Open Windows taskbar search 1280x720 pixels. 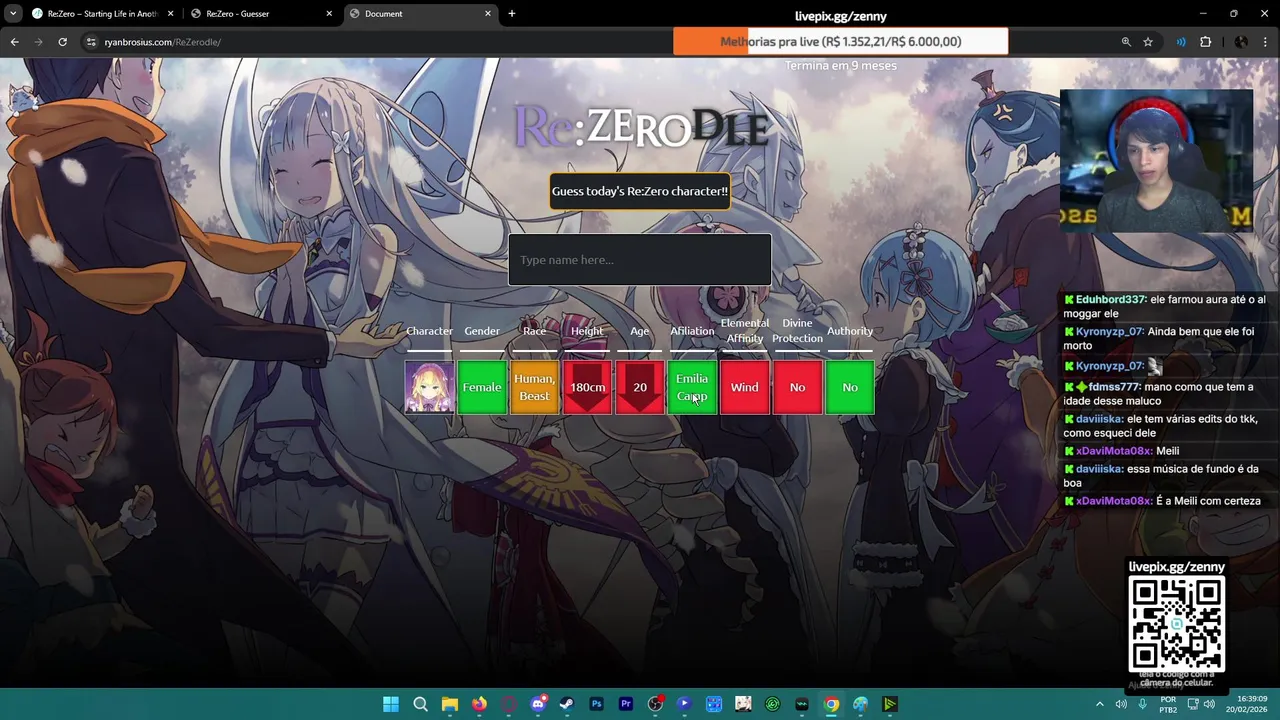(420, 704)
